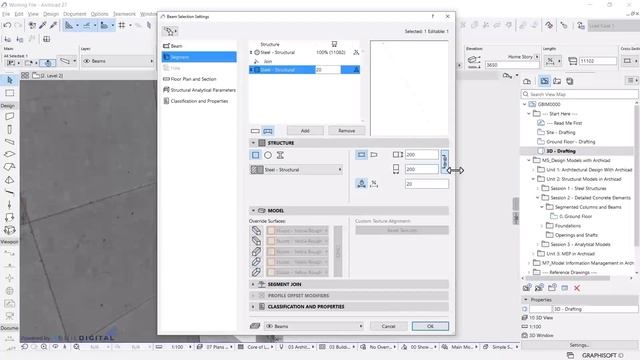
Task: Select rectangular cross-section structure icon
Action: point(256,155)
